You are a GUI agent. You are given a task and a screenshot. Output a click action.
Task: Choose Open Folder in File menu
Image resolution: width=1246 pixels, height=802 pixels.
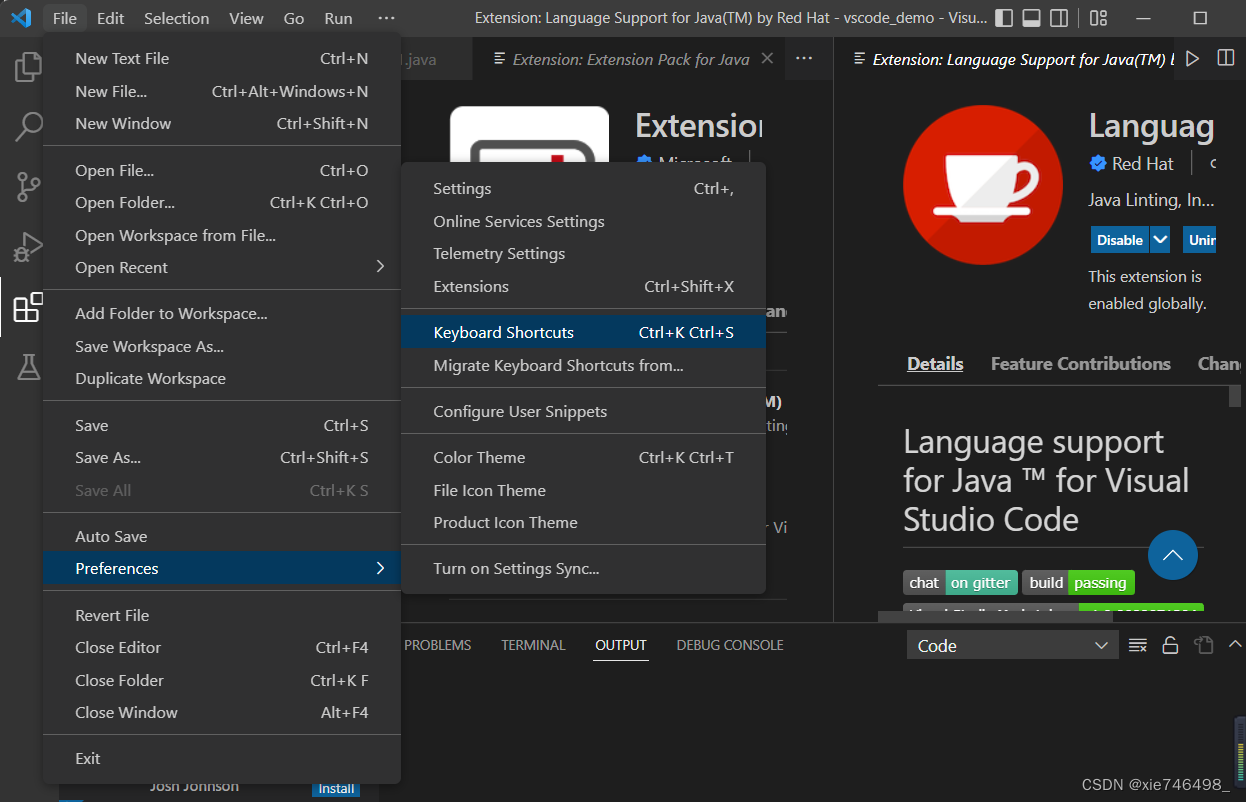tap(222, 202)
